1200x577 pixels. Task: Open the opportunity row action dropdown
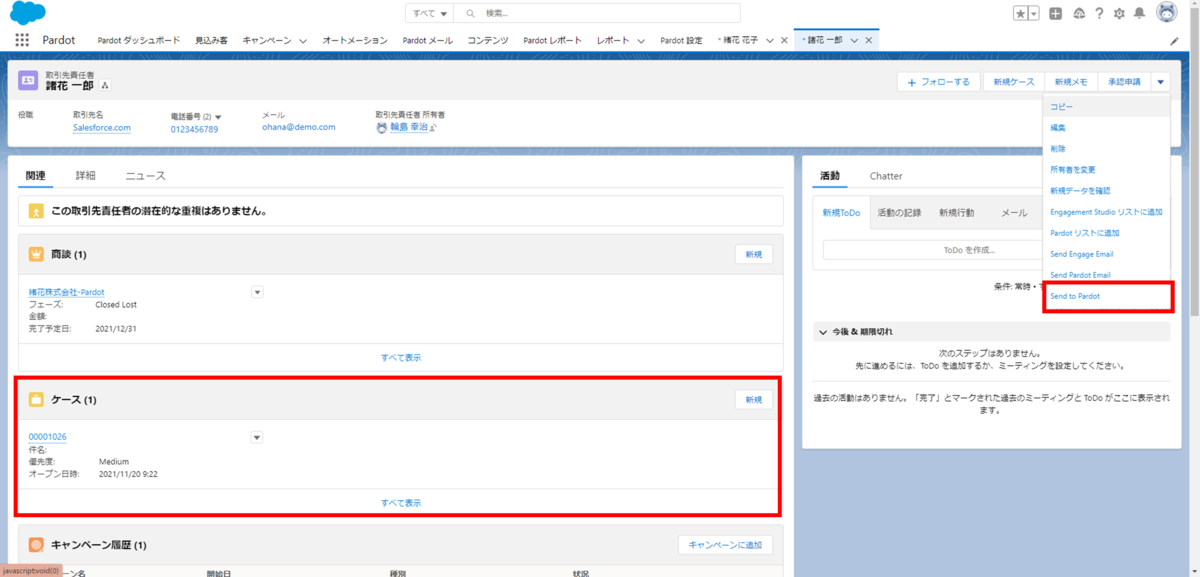click(x=257, y=291)
